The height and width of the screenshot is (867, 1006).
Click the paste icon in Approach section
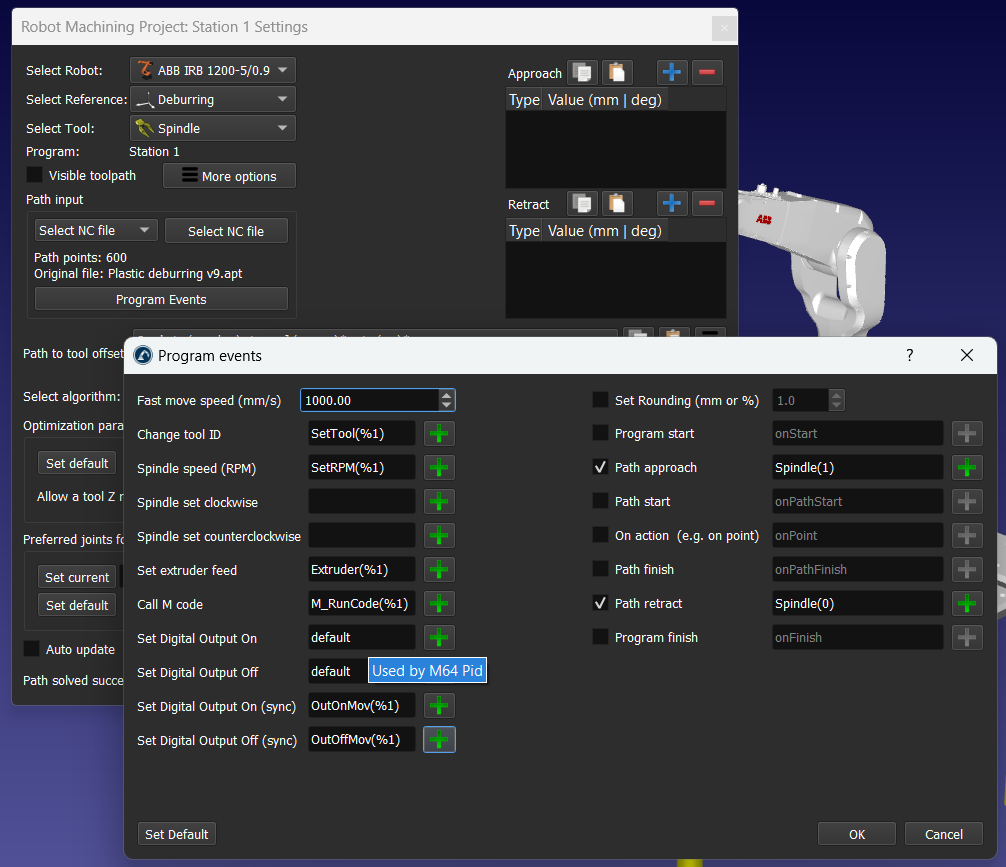(x=618, y=72)
